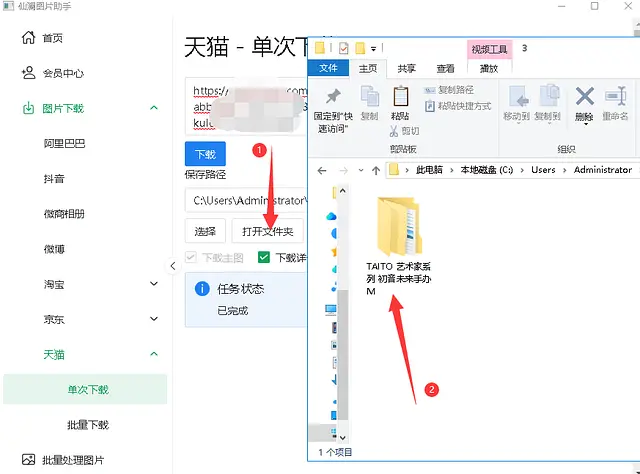Click the OneDrive cloud icon in navigation pane
Image resolution: width=640 pixels, height=474 pixels.
tap(331, 216)
